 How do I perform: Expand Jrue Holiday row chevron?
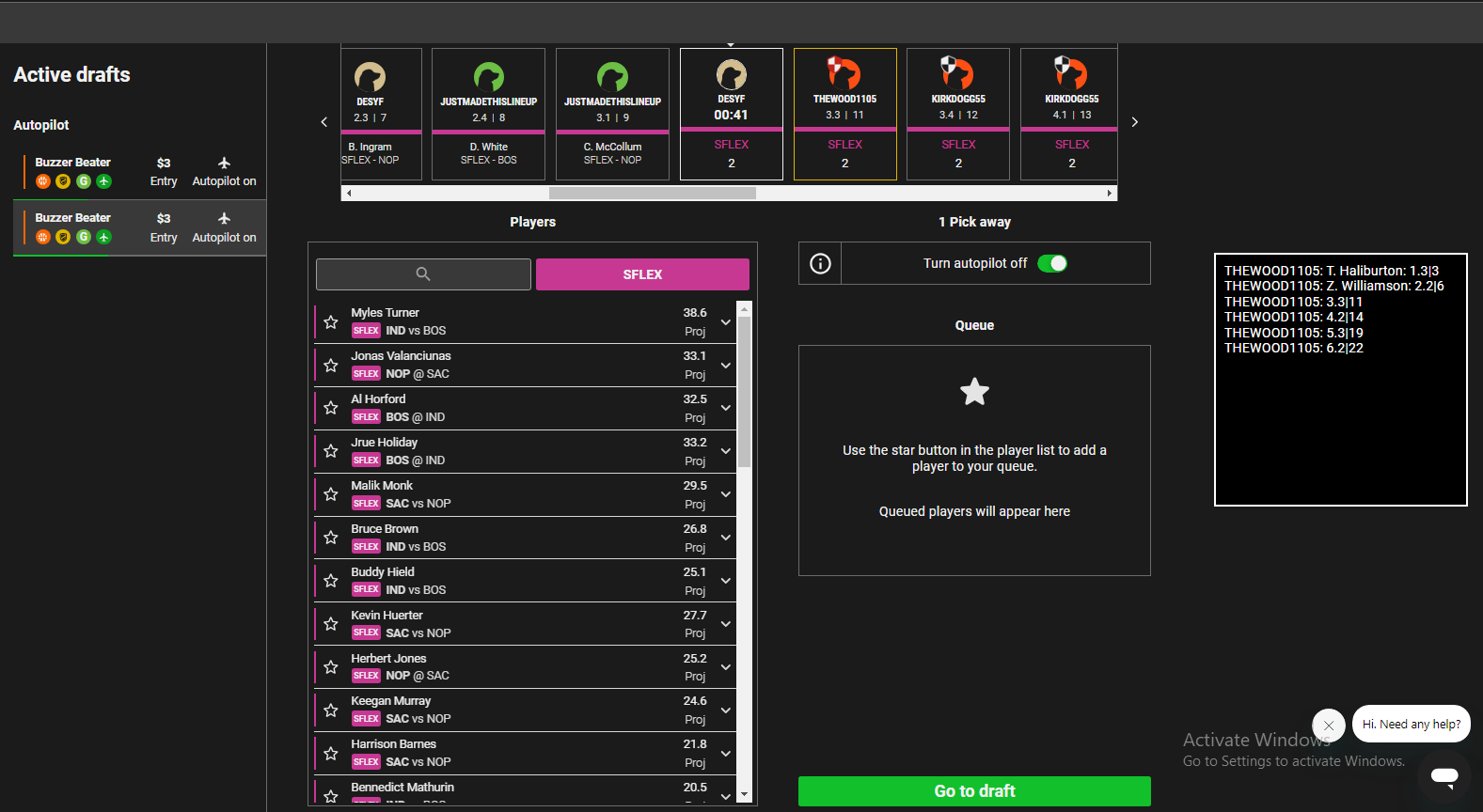(x=726, y=451)
